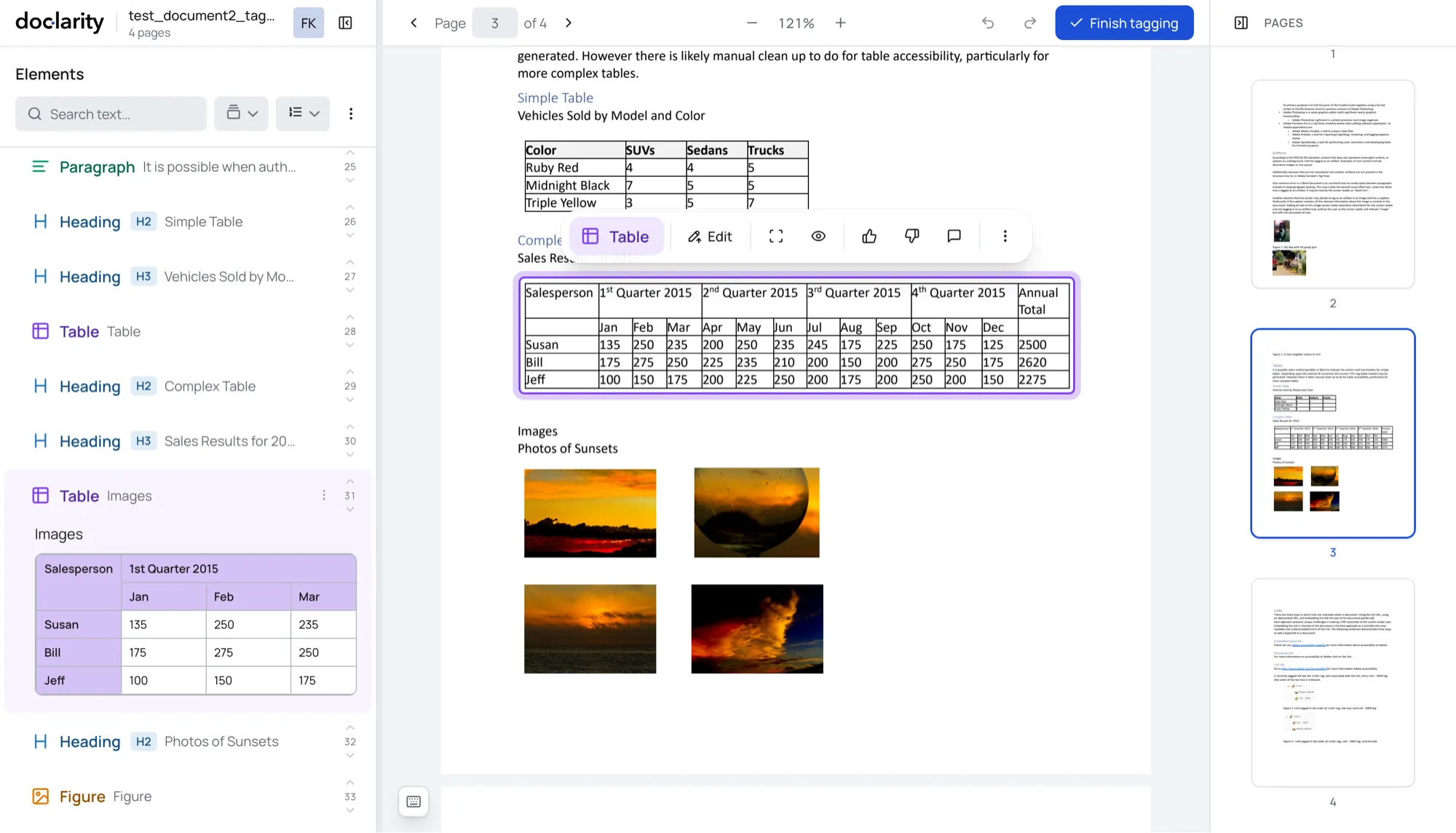Select the Paragraph element row
Viewport: 1456px width, 833px height.
(188, 167)
